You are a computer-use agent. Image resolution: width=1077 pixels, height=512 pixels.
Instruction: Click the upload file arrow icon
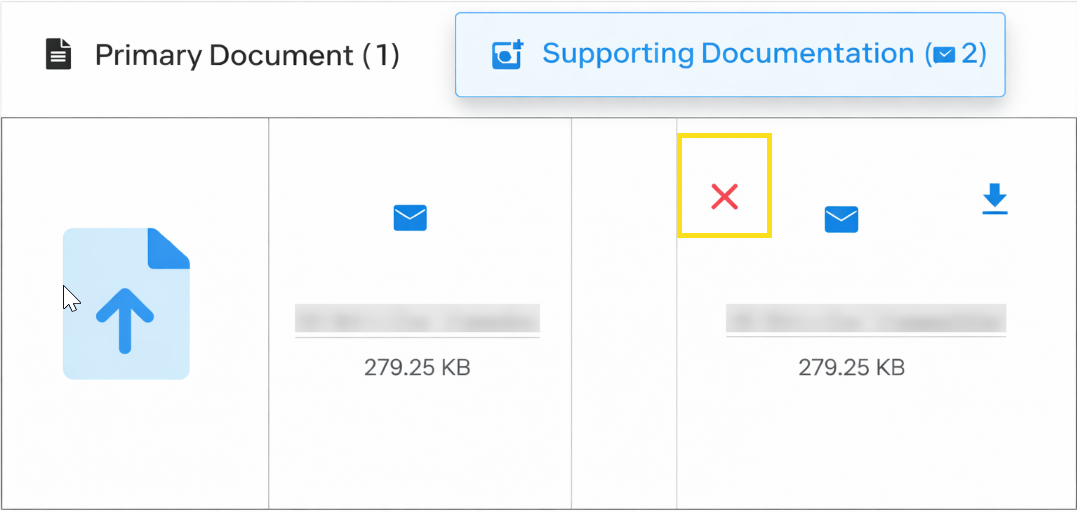[126, 319]
